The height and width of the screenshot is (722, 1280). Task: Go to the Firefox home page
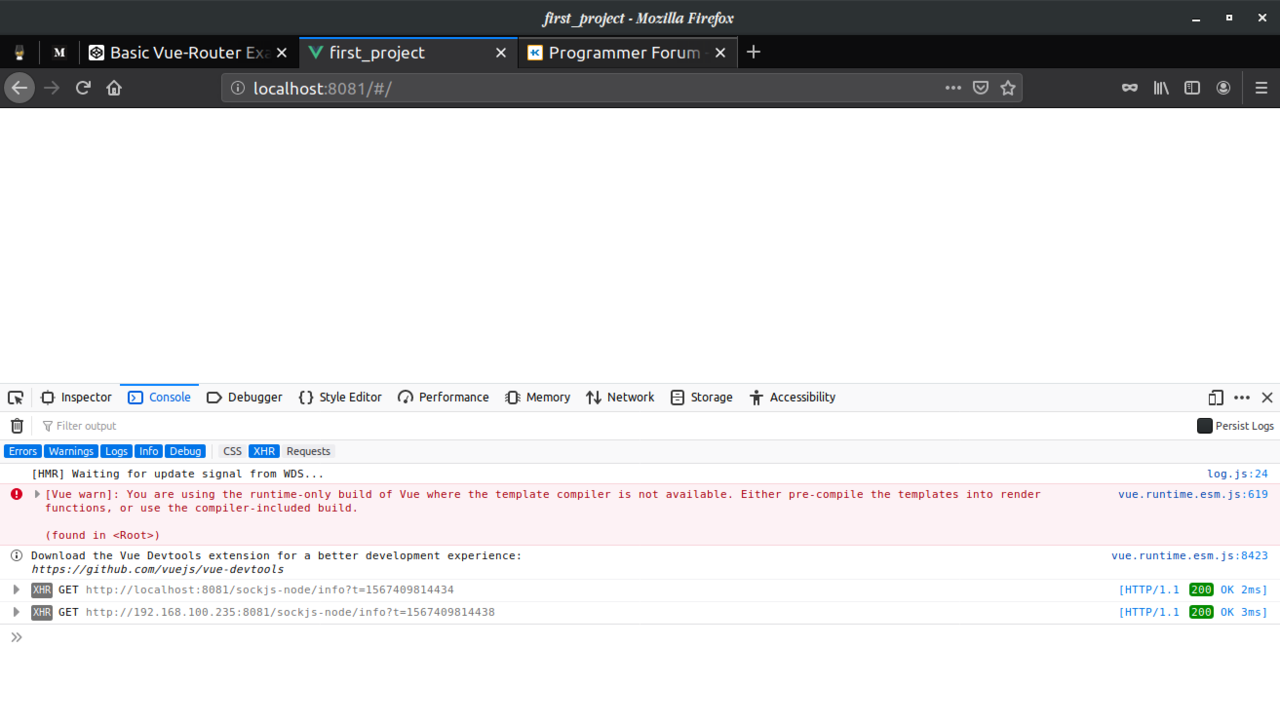coord(114,88)
